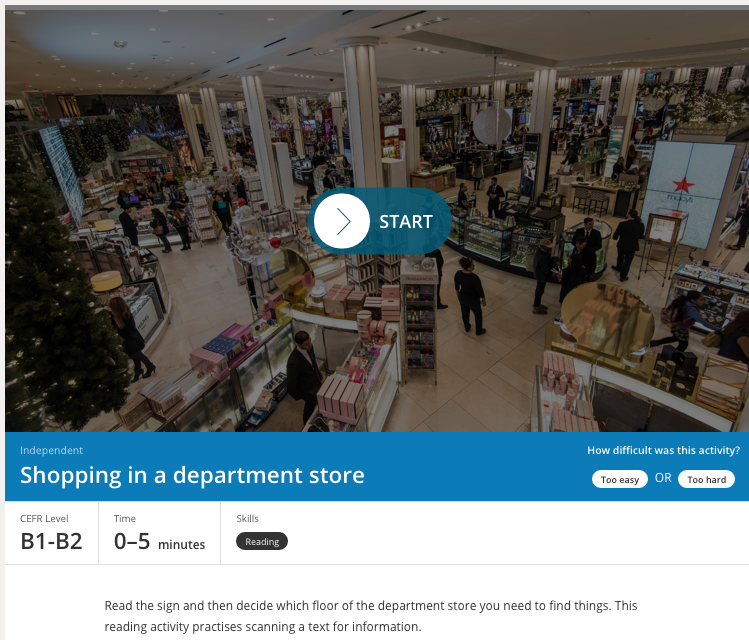Click the round gold mirror display in photo
Screen dimensions: 749x640
coord(607,319)
